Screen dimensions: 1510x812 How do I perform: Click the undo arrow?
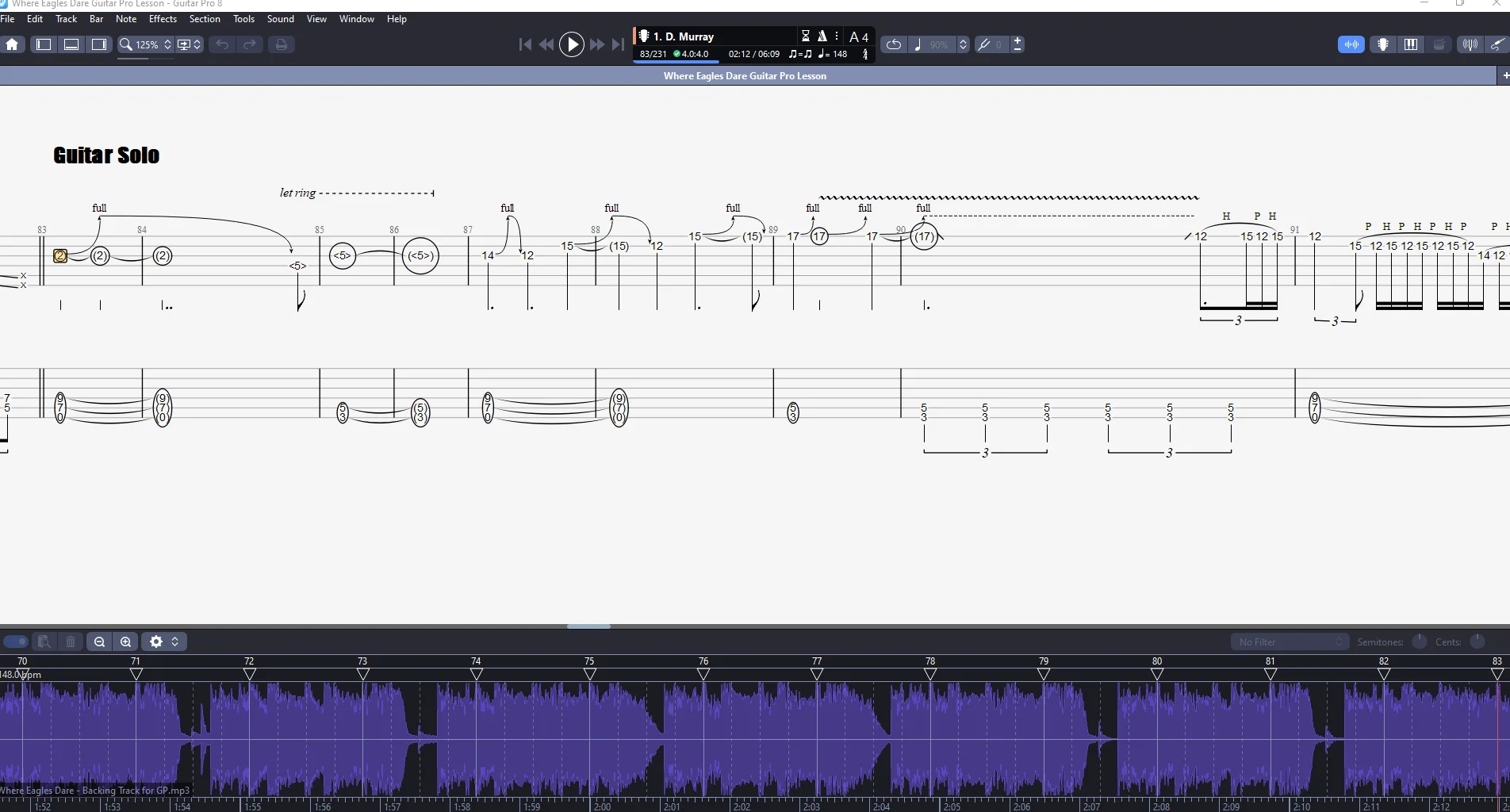(222, 44)
